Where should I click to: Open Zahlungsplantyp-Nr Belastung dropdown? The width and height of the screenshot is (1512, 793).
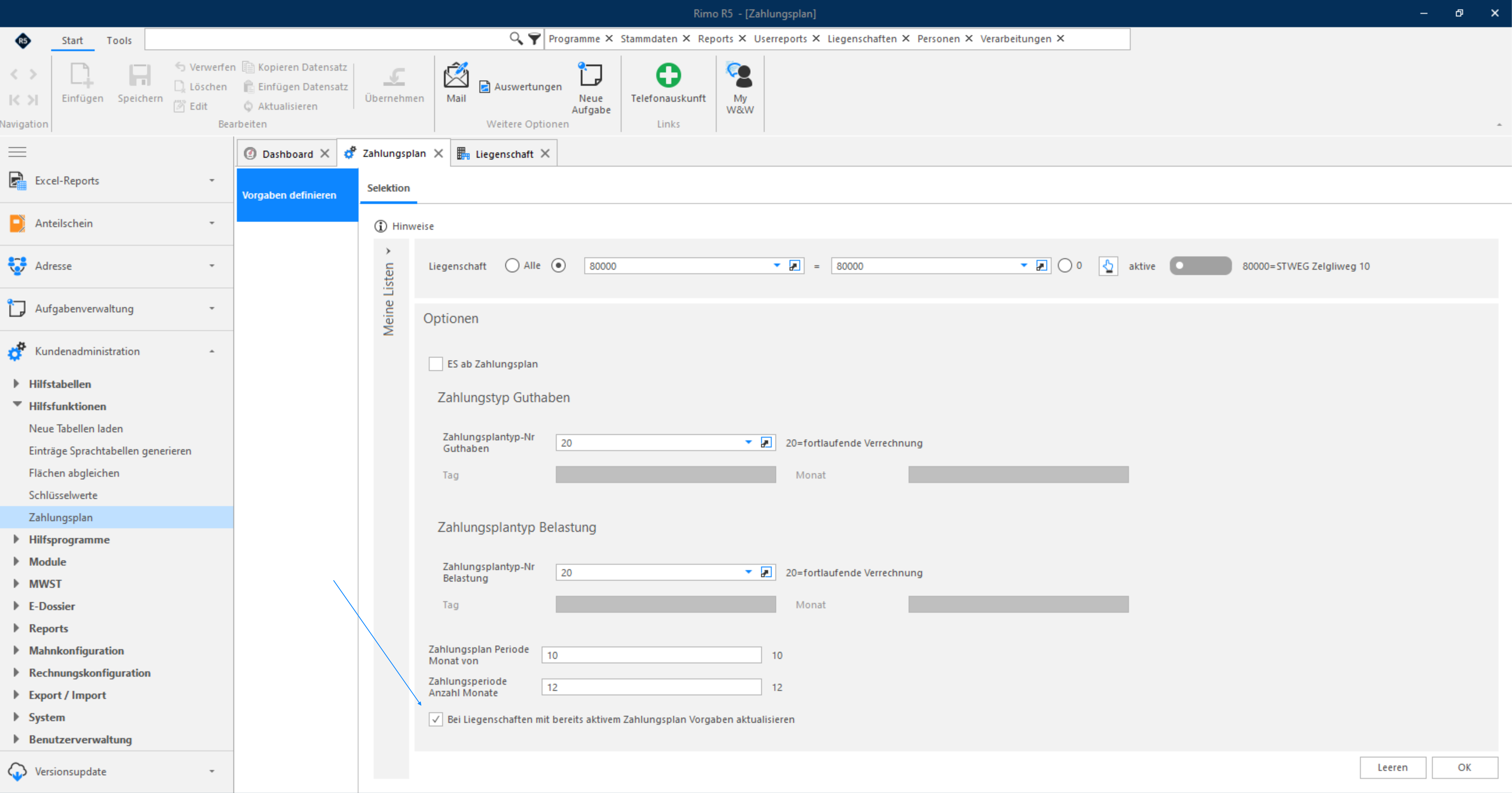tap(748, 572)
